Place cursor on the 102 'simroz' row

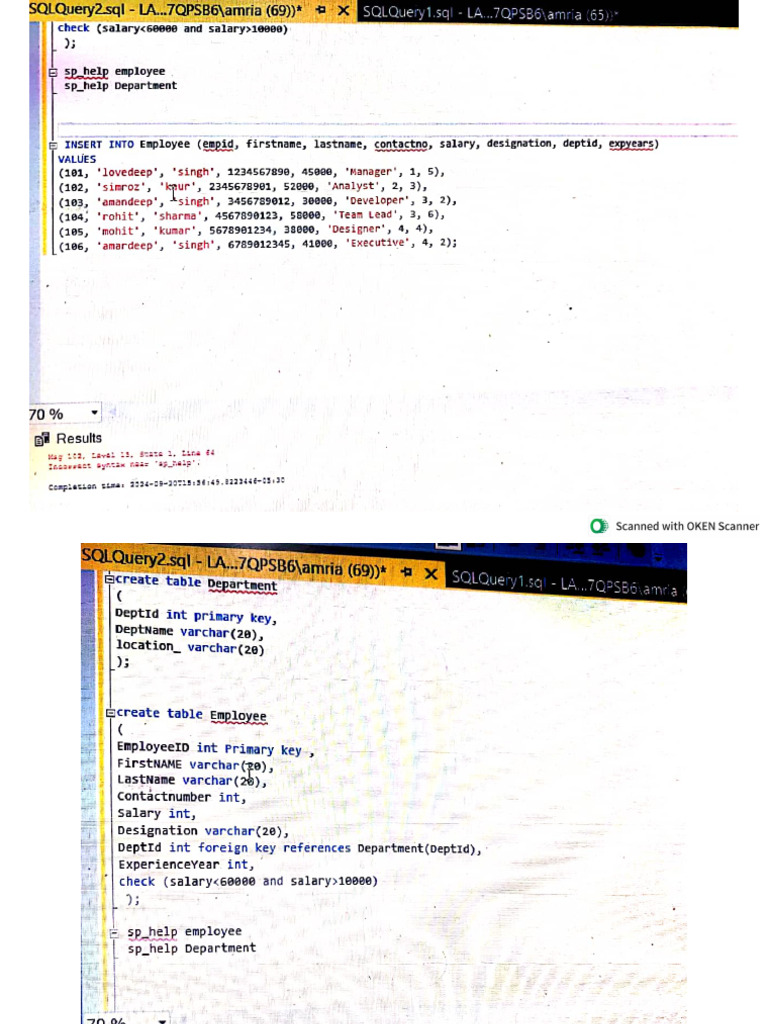pyautogui.click(x=243, y=186)
